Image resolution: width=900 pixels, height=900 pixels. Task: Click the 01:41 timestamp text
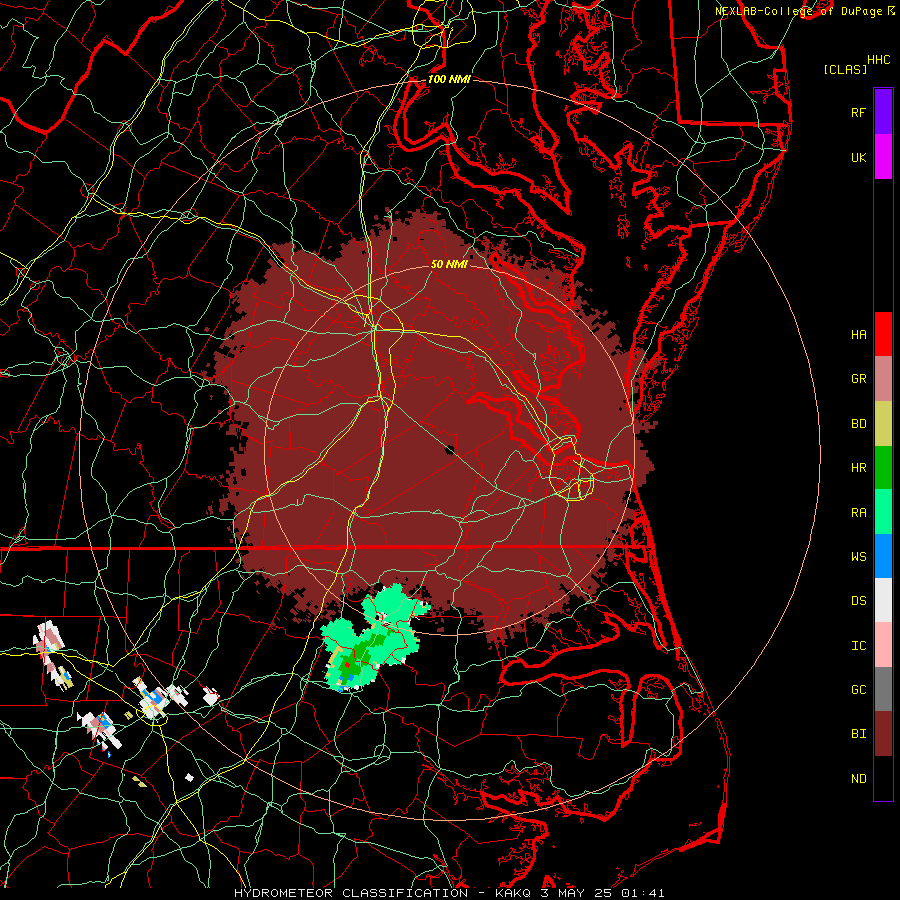coord(644,893)
